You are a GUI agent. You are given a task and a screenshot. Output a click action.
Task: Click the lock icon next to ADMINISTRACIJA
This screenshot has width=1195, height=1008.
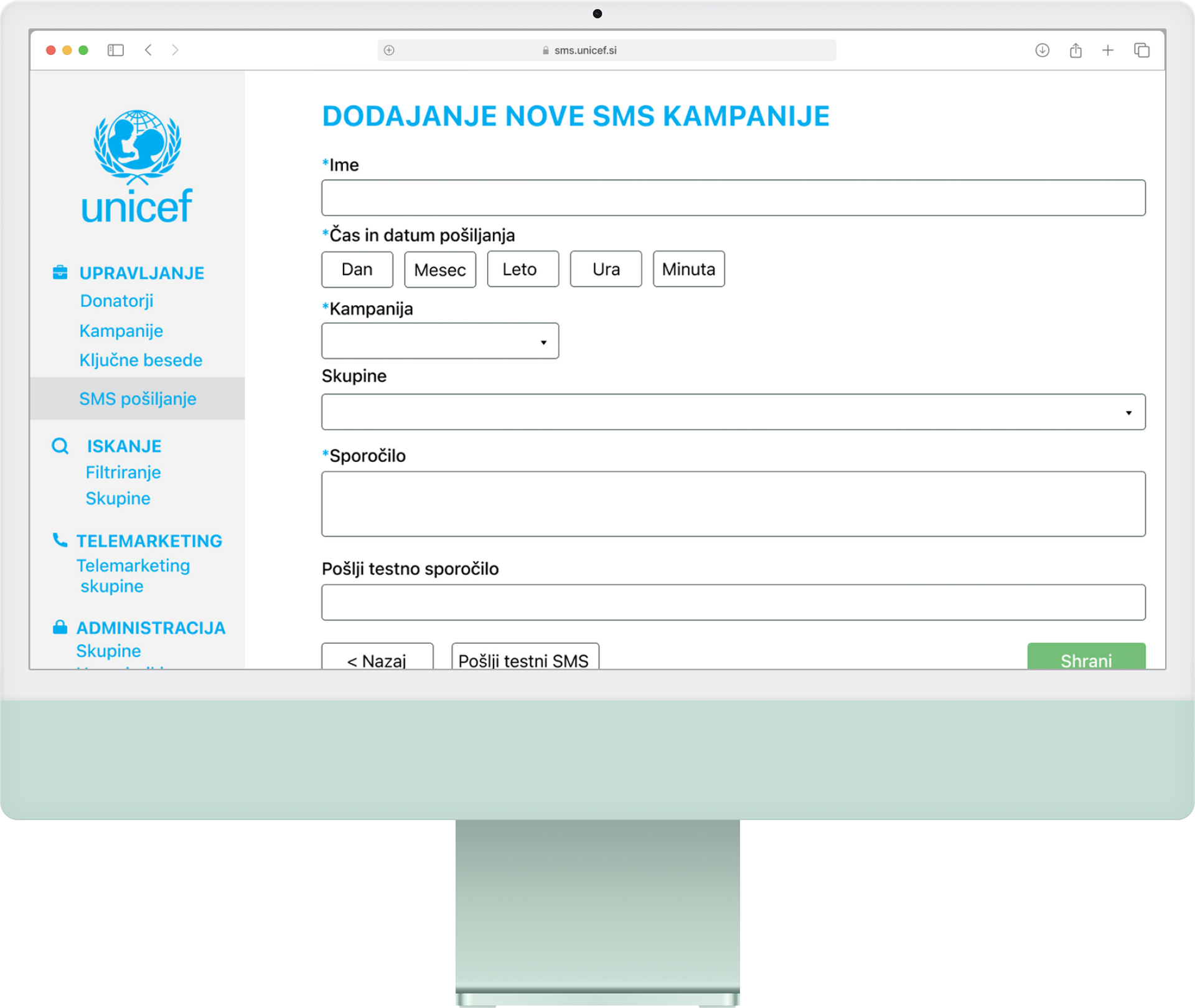pos(60,627)
